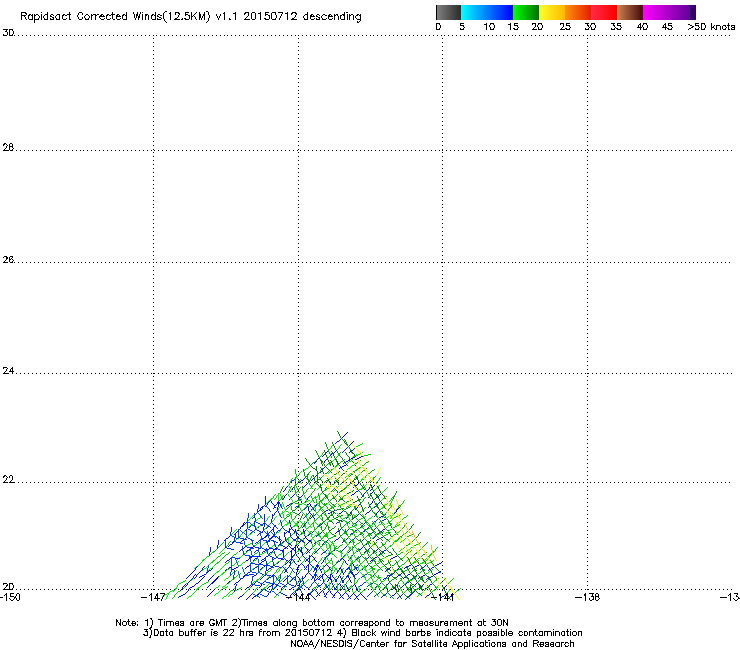Click latitude label '22' on the left axis
Viewport: 740px width, 650px height.
[x=8, y=480]
